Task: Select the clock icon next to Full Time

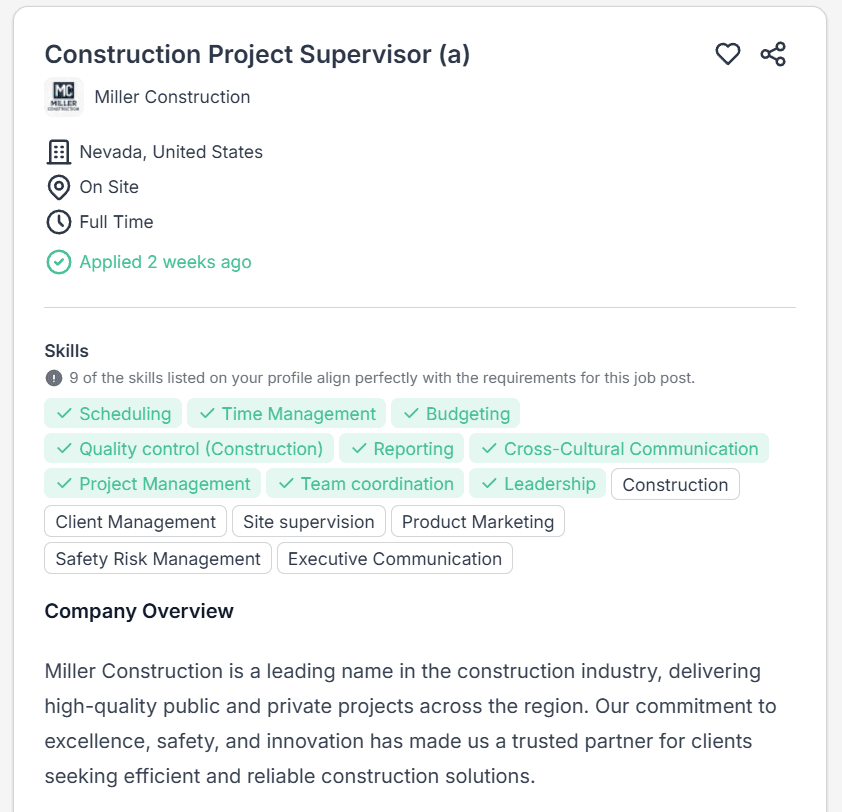Action: (58, 222)
